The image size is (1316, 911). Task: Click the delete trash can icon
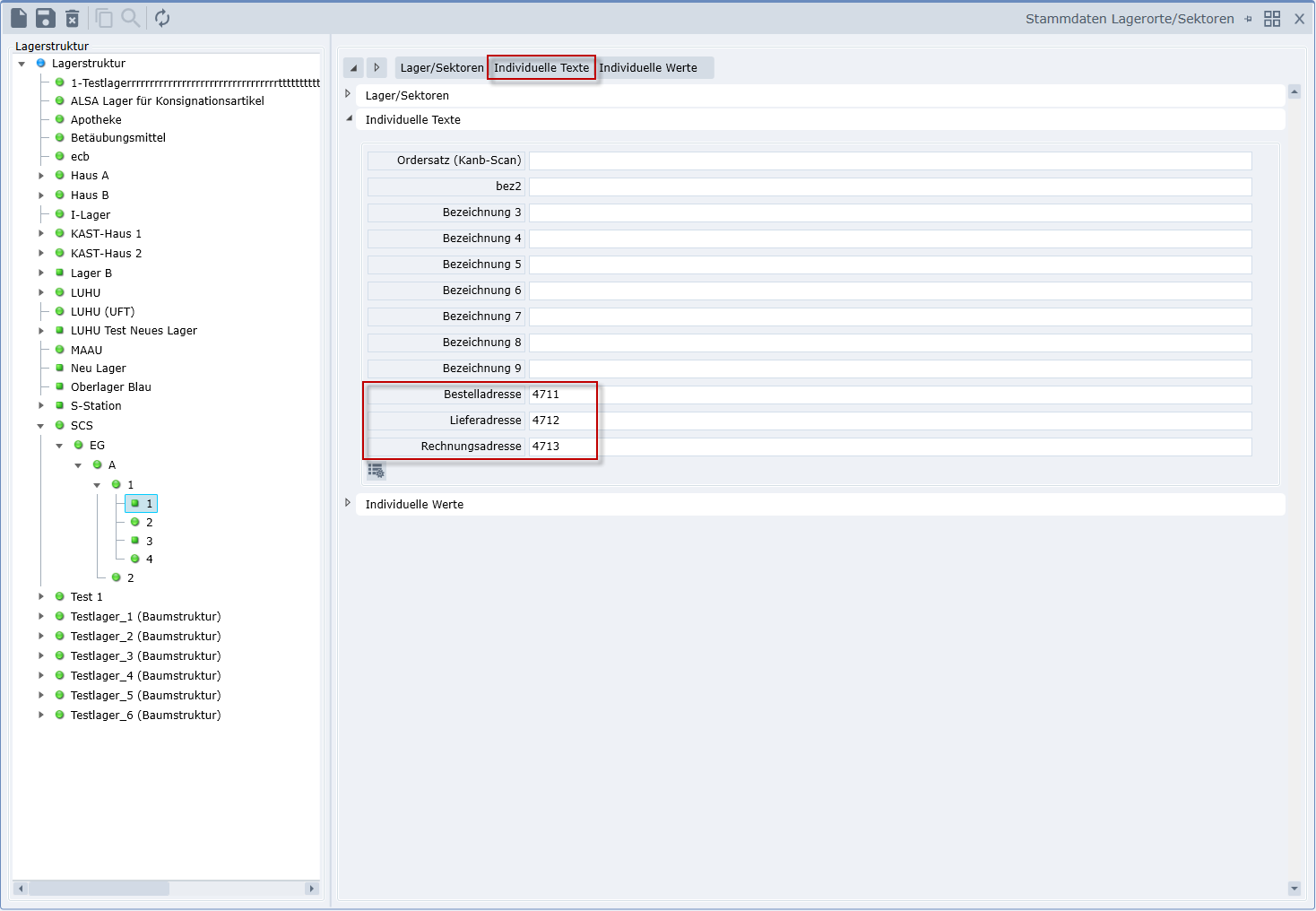pos(73,18)
